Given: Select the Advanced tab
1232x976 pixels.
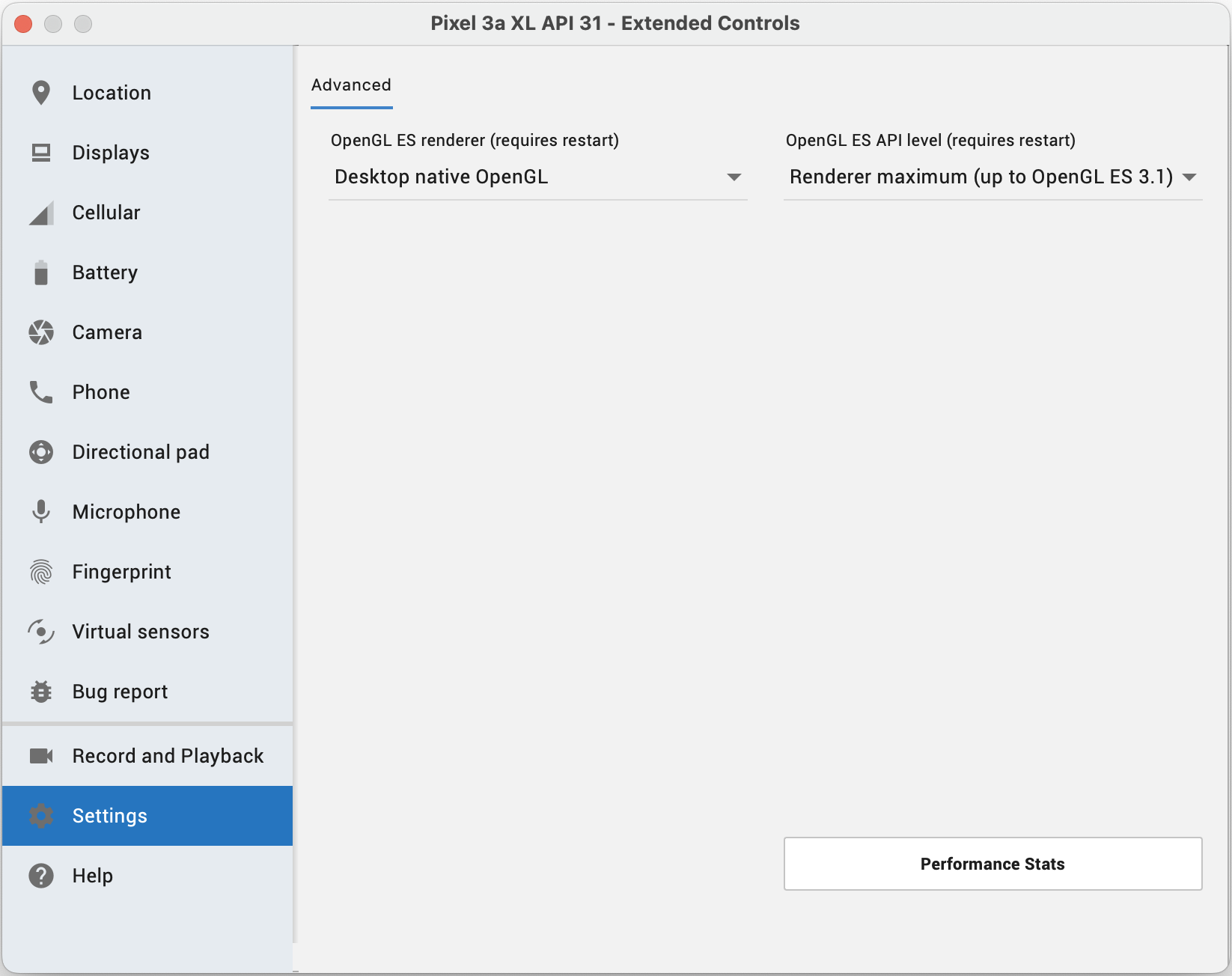Looking at the screenshot, I should coord(351,85).
